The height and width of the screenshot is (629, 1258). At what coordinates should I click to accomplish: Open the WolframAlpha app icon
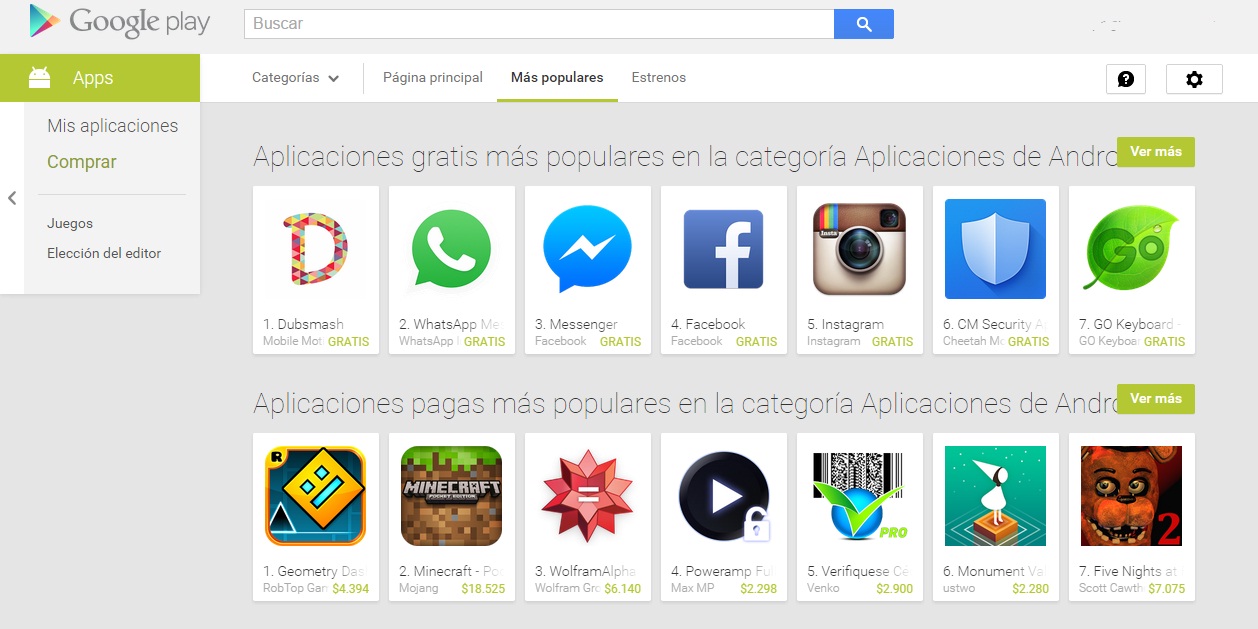click(x=587, y=496)
